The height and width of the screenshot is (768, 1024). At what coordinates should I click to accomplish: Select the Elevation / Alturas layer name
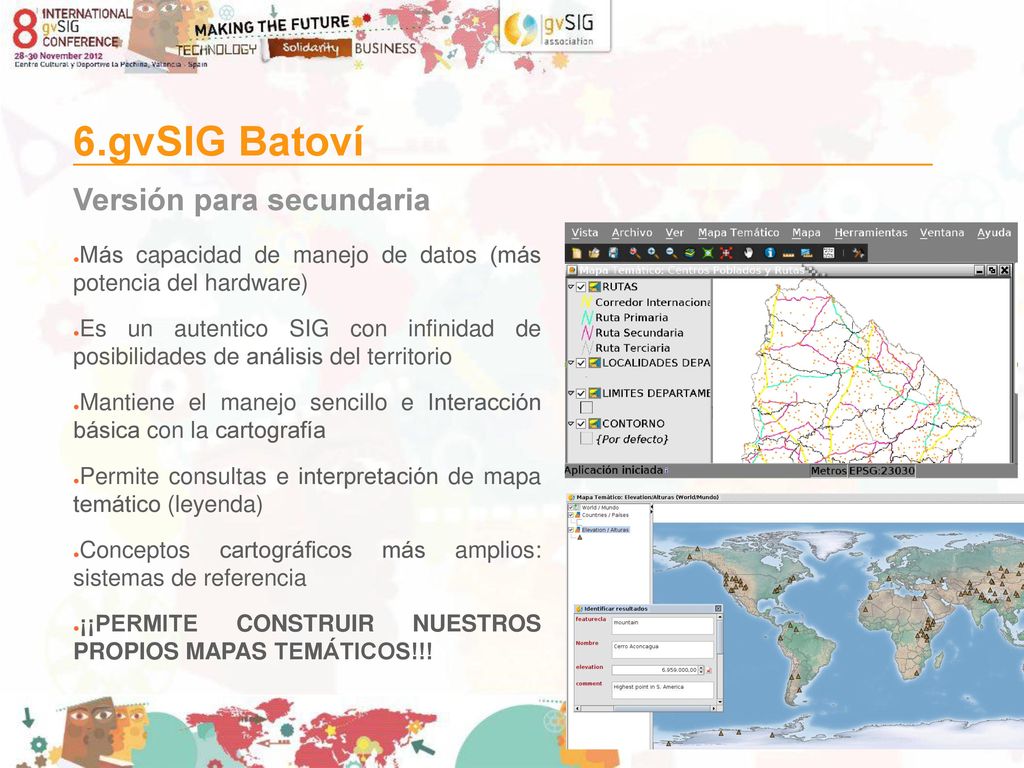[605, 530]
